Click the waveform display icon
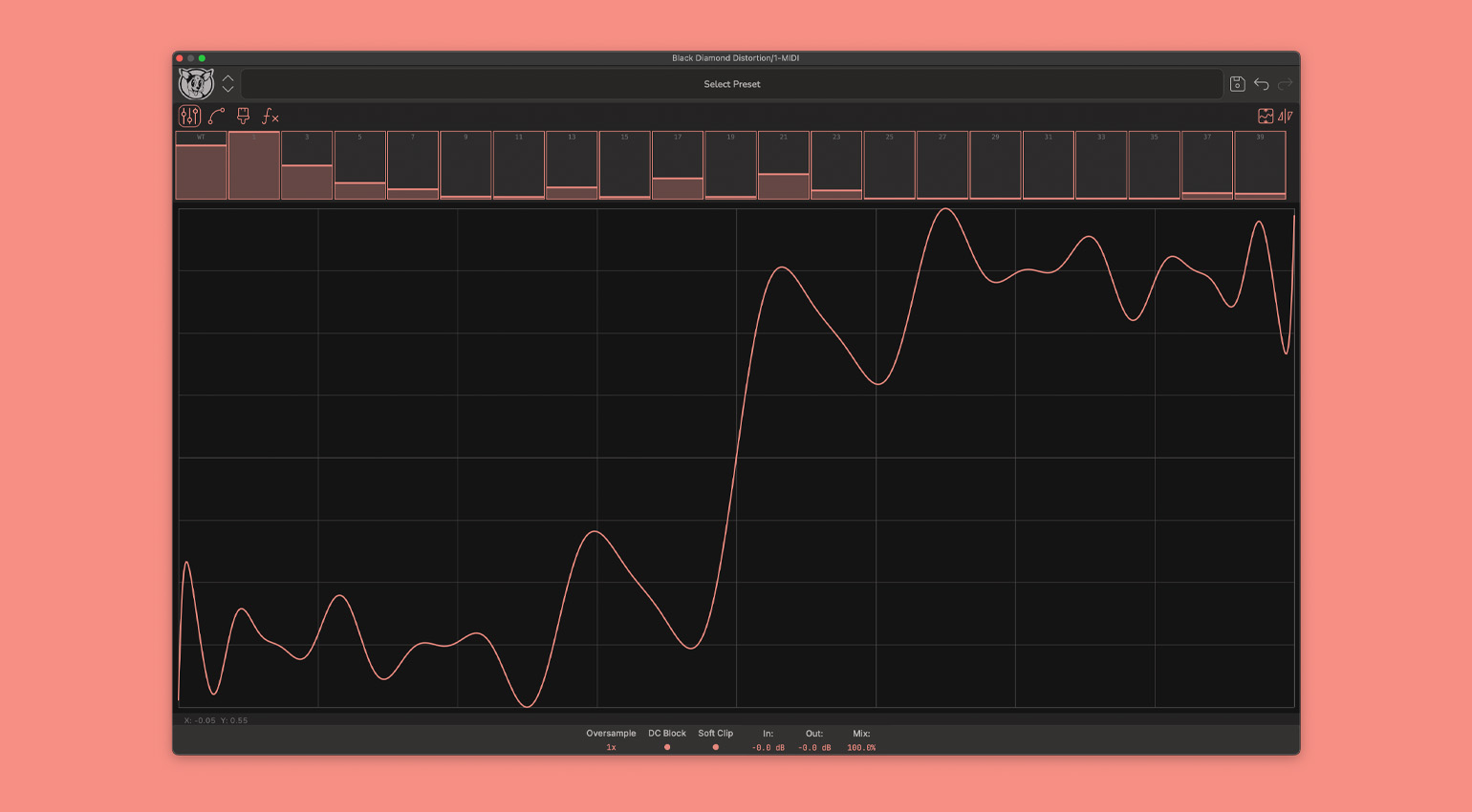1472x812 pixels. point(1266,117)
